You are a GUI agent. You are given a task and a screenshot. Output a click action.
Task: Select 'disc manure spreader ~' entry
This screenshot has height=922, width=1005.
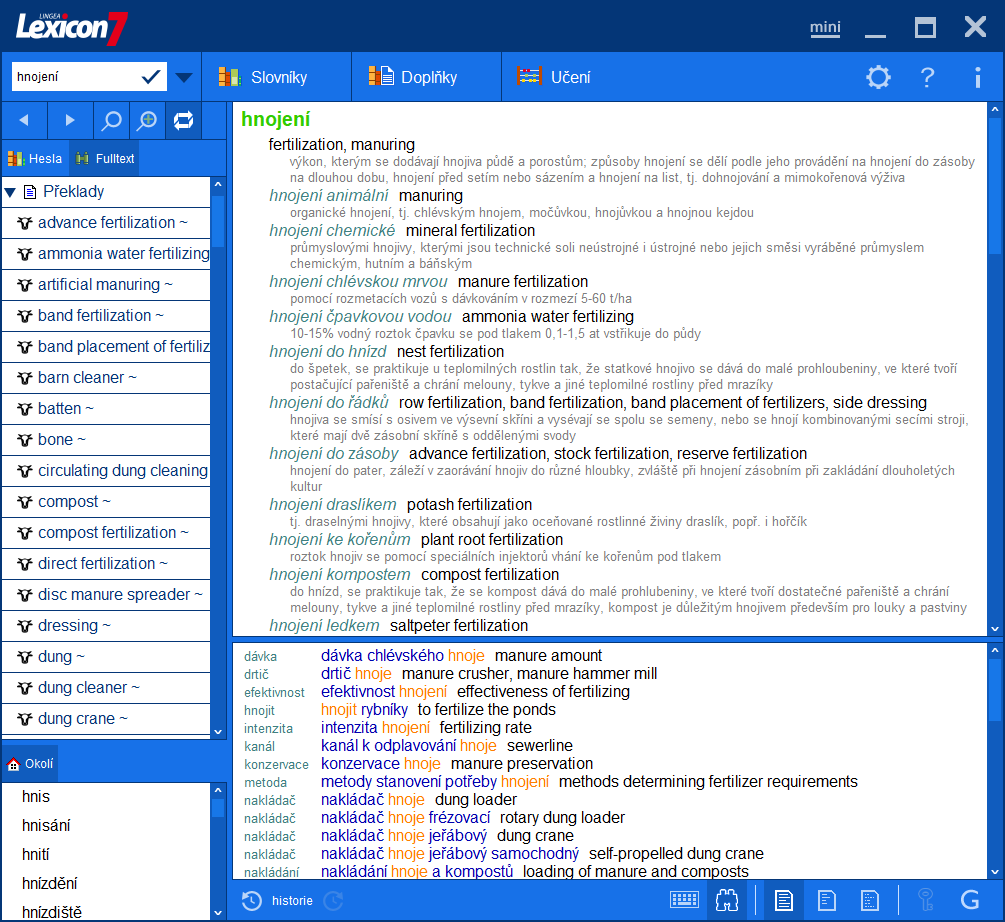click(x=106, y=595)
